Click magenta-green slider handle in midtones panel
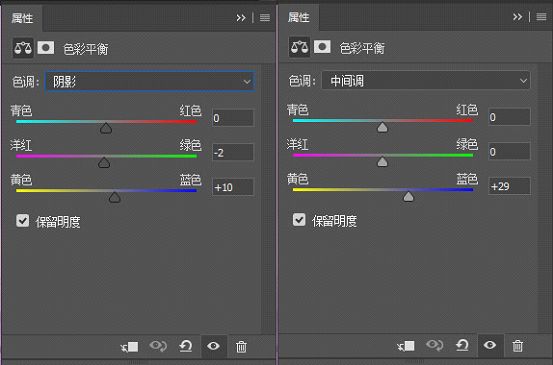Viewport: 553px width, 365px height. pyautogui.click(x=382, y=162)
